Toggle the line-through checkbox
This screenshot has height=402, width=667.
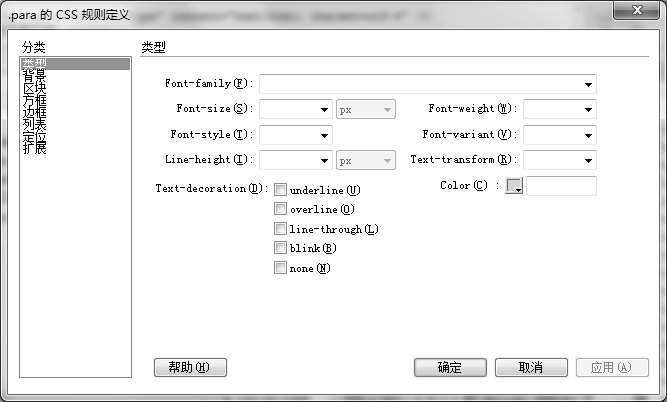(x=281, y=229)
